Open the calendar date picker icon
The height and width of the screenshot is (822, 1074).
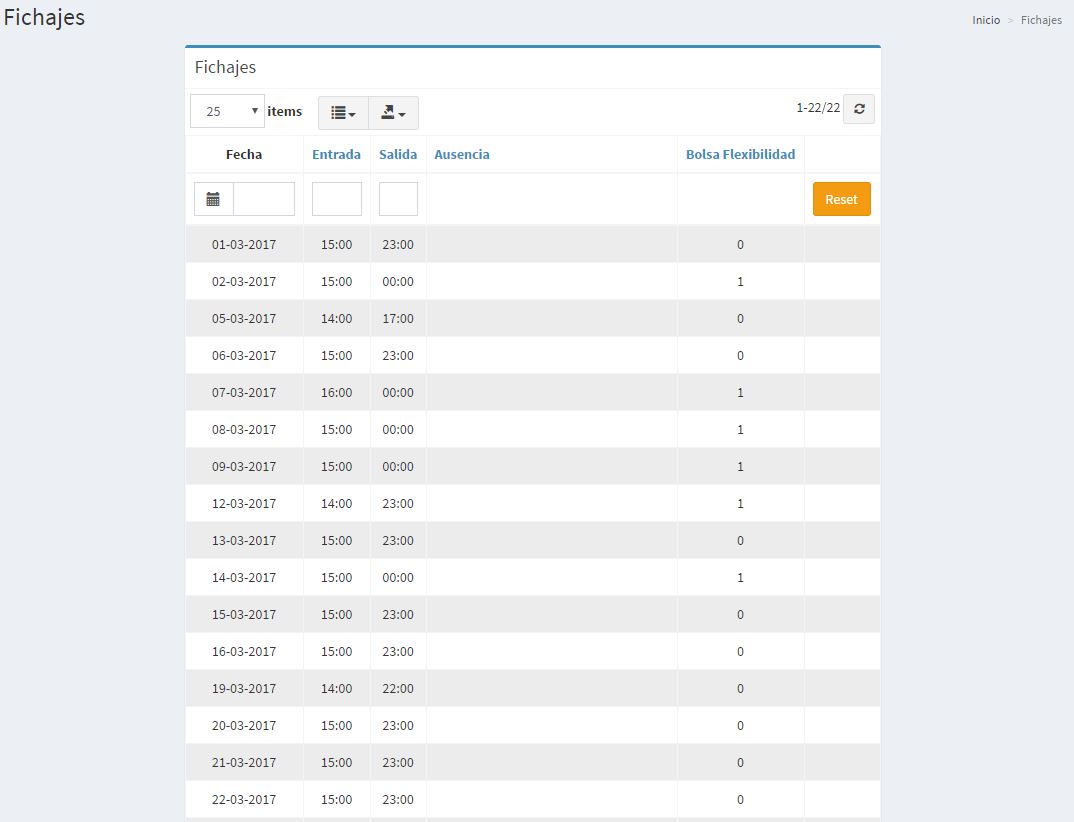coord(213,199)
